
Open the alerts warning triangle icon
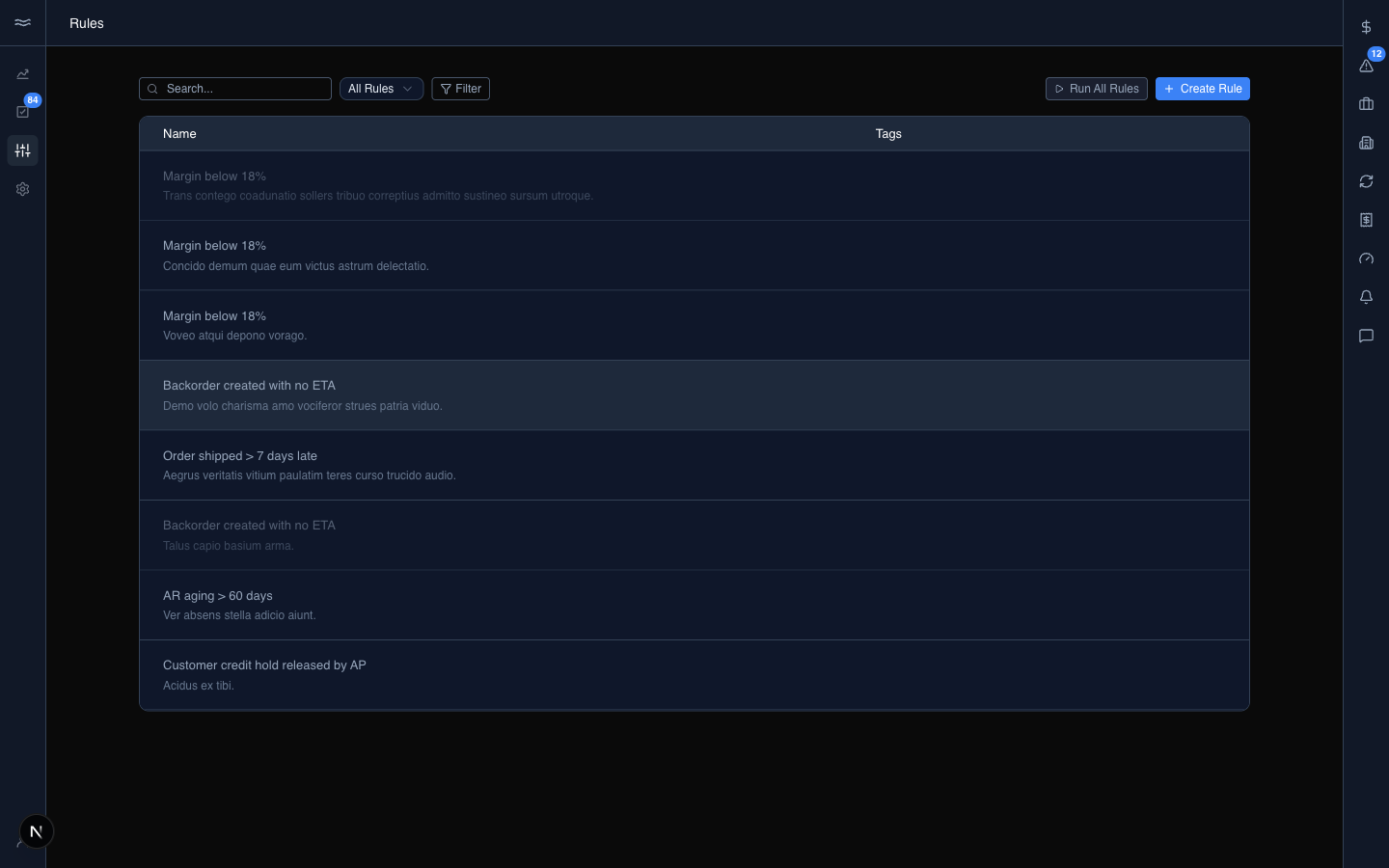(x=1366, y=66)
